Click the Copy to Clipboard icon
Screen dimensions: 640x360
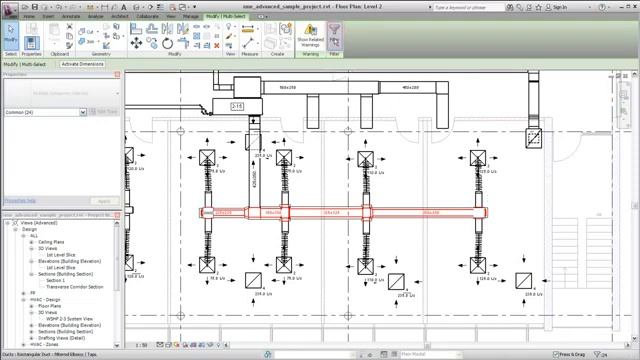69,36
